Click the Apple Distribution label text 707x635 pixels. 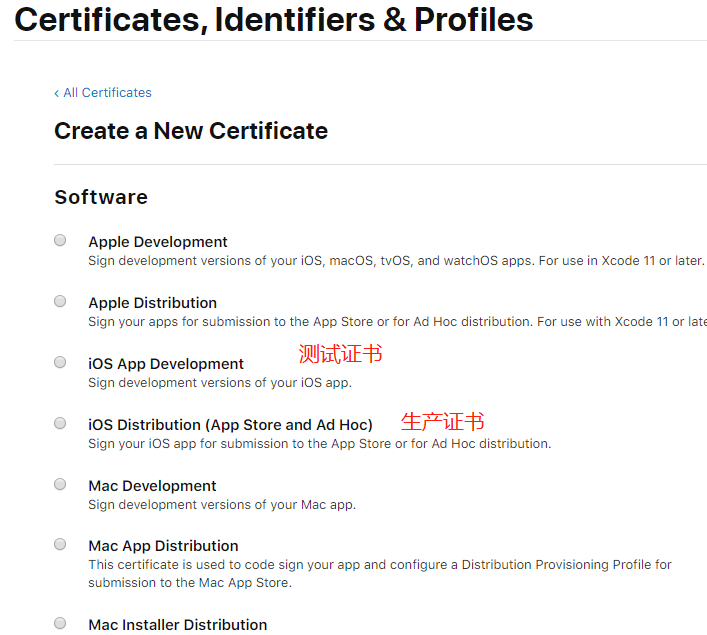click(x=152, y=303)
